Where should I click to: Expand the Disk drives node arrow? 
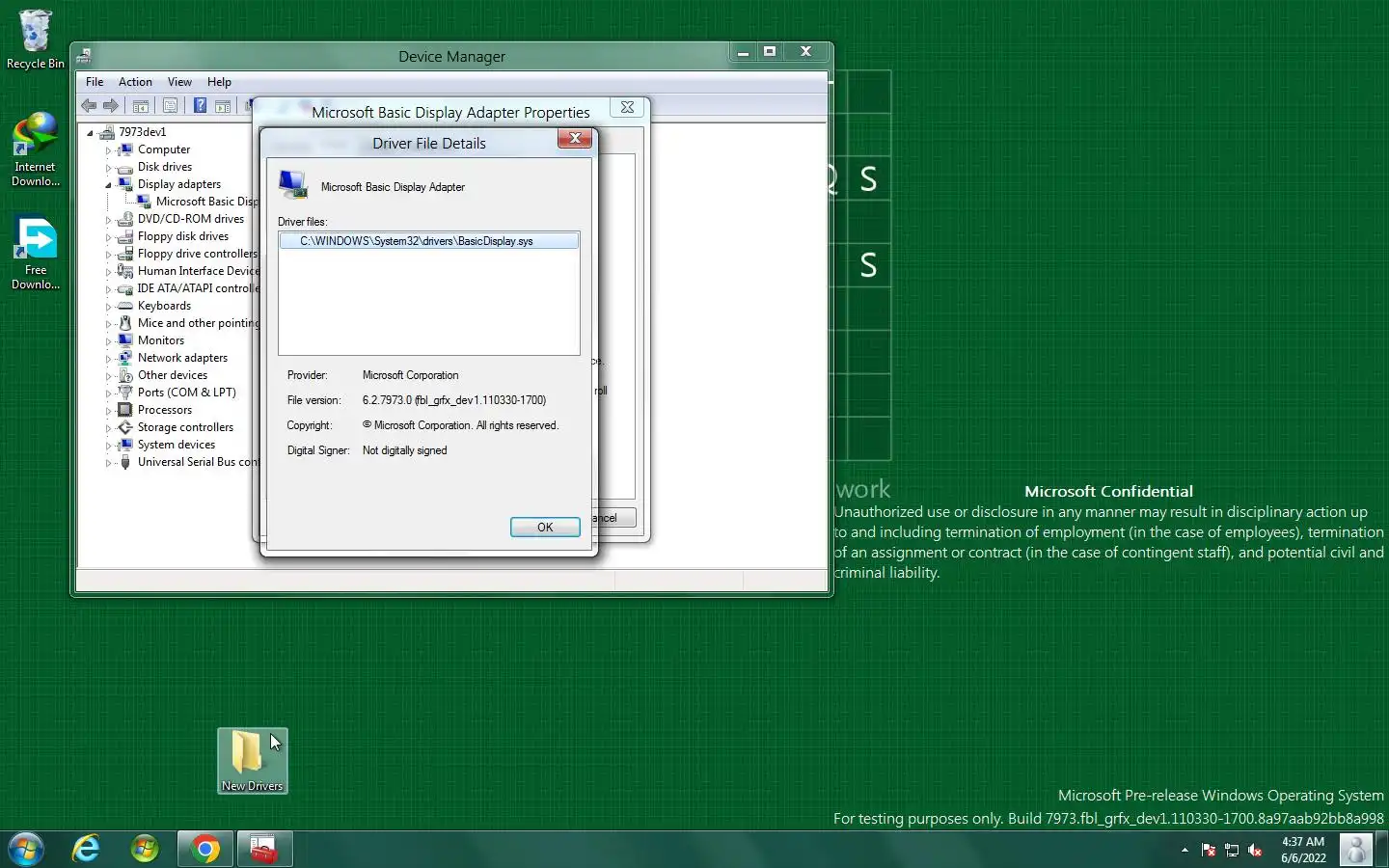[x=108, y=168]
